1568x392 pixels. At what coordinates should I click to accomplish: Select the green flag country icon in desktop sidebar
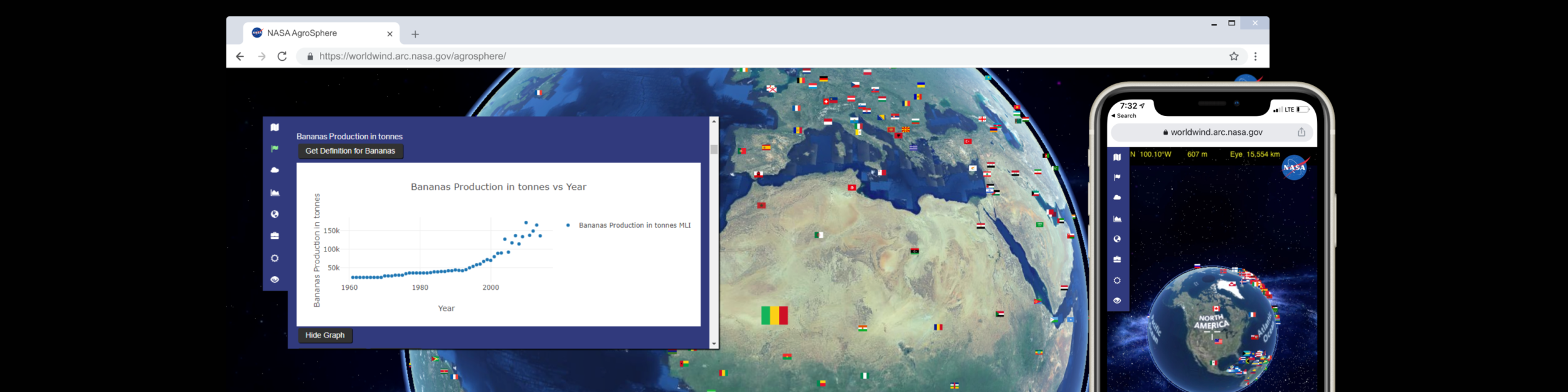pyautogui.click(x=275, y=149)
